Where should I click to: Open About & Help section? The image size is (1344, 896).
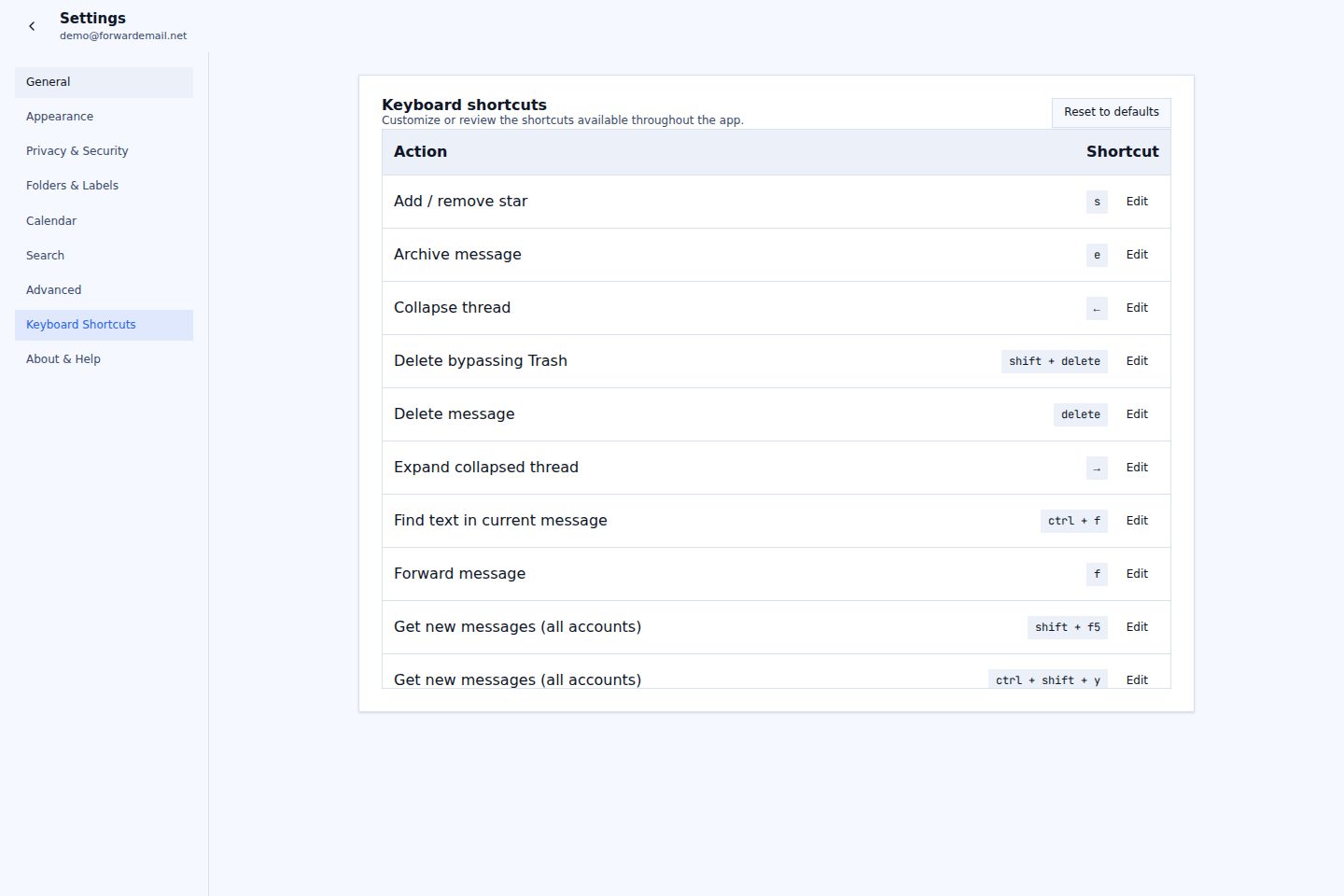click(x=104, y=359)
